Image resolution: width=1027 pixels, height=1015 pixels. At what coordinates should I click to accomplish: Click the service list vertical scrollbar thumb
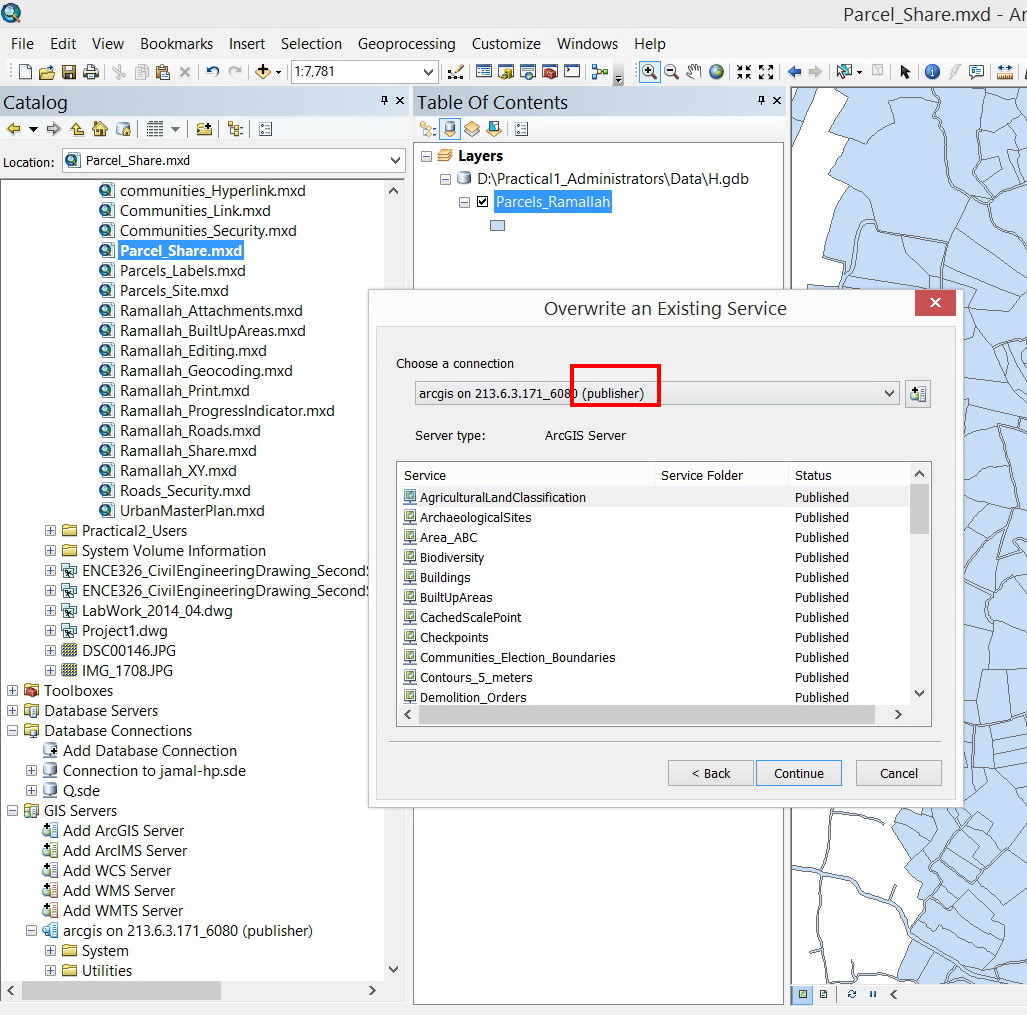919,509
